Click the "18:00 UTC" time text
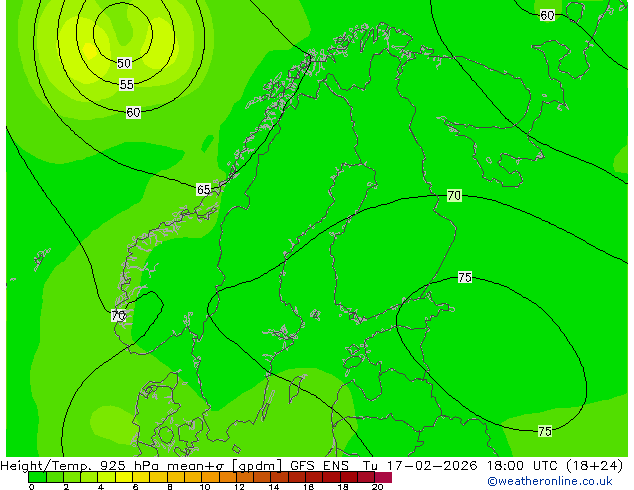The width and height of the screenshot is (634, 490). [x=523, y=466]
